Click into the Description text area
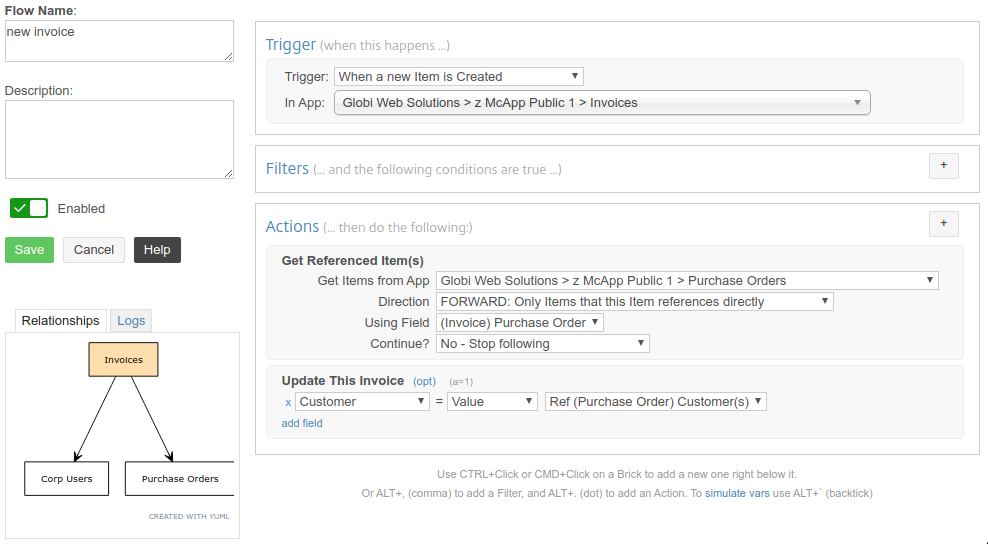988x544 pixels. [119, 139]
